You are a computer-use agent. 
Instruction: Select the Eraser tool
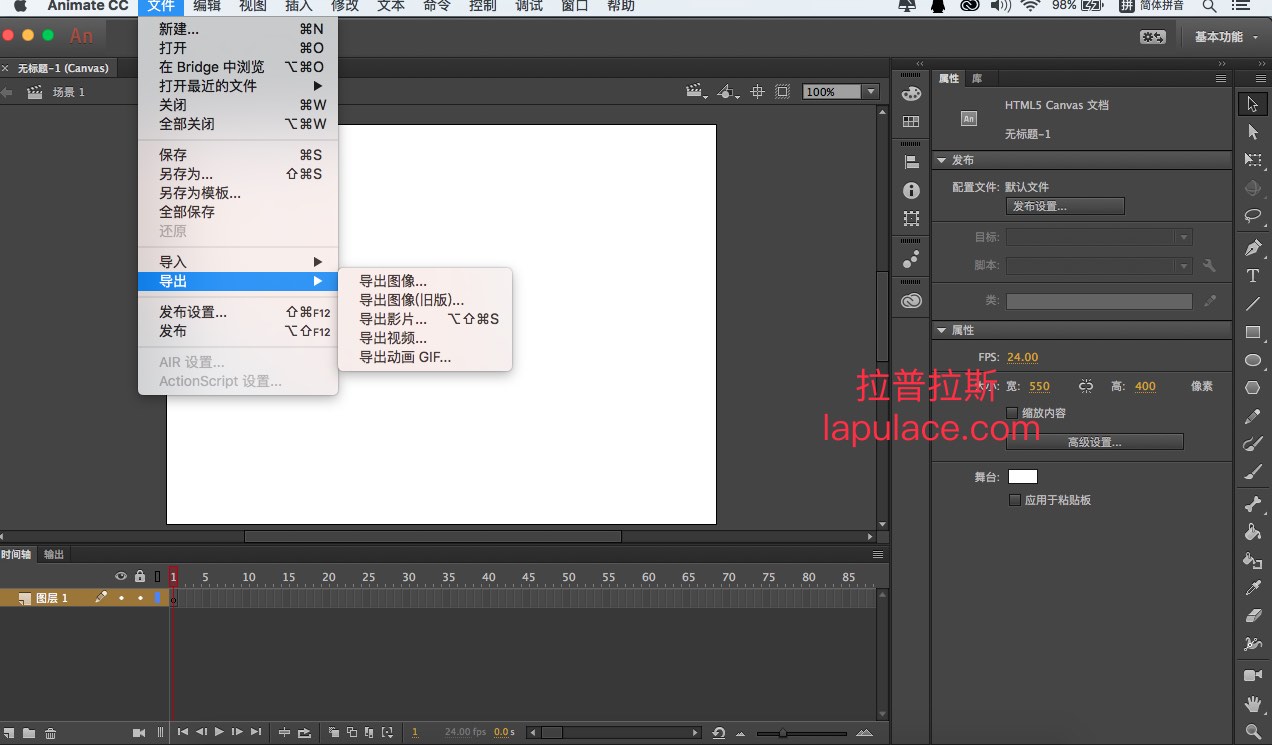click(x=1252, y=616)
